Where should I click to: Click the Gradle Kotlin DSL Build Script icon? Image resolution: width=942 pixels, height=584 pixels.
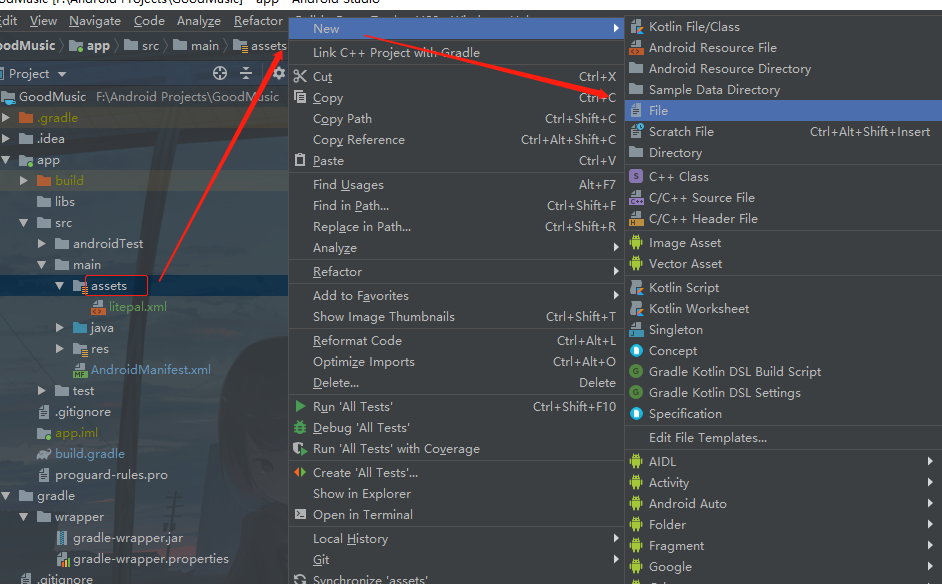coord(636,372)
